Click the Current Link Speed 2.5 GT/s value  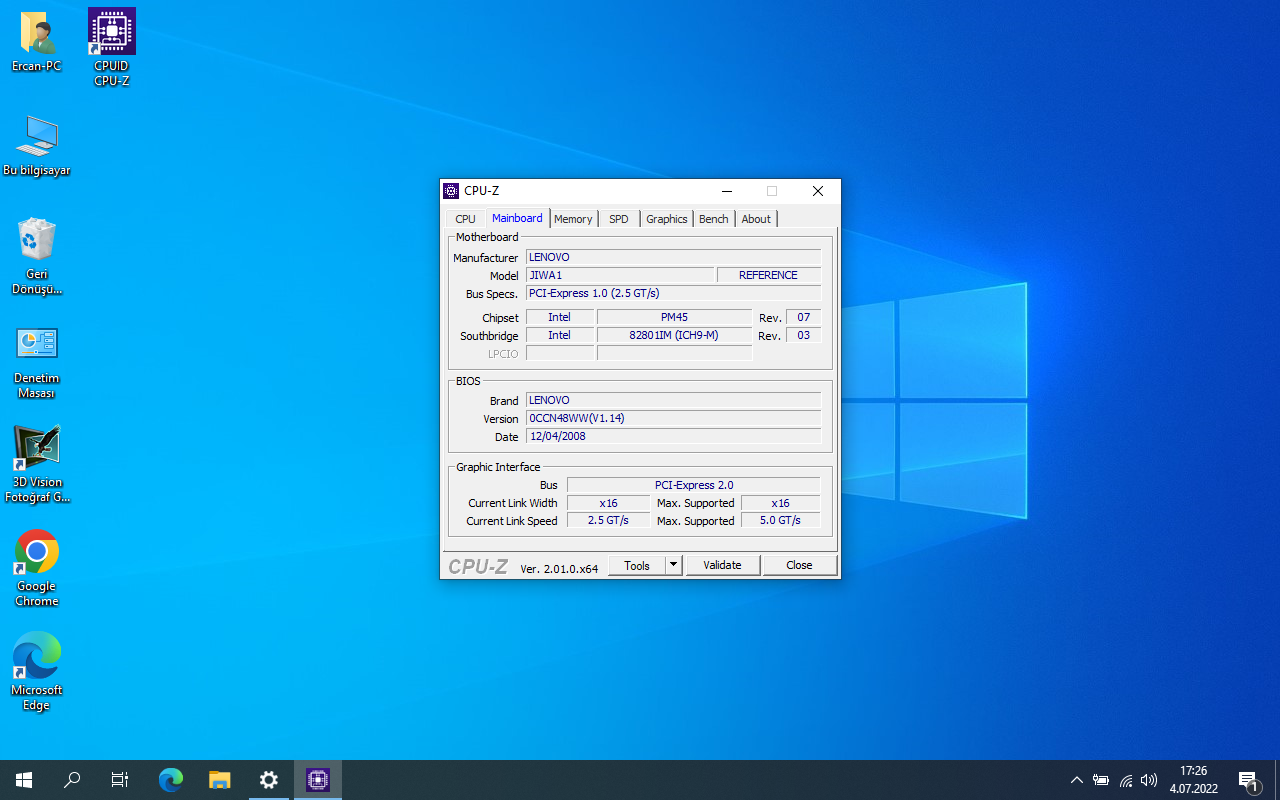coord(608,521)
